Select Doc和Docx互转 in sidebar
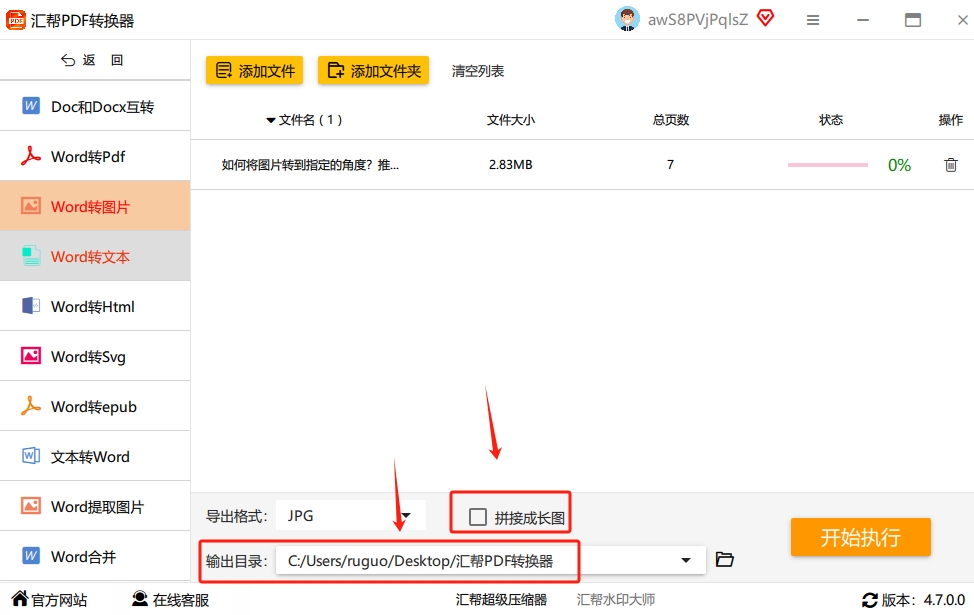Image resolution: width=974 pixels, height=615 pixels. [x=95, y=106]
